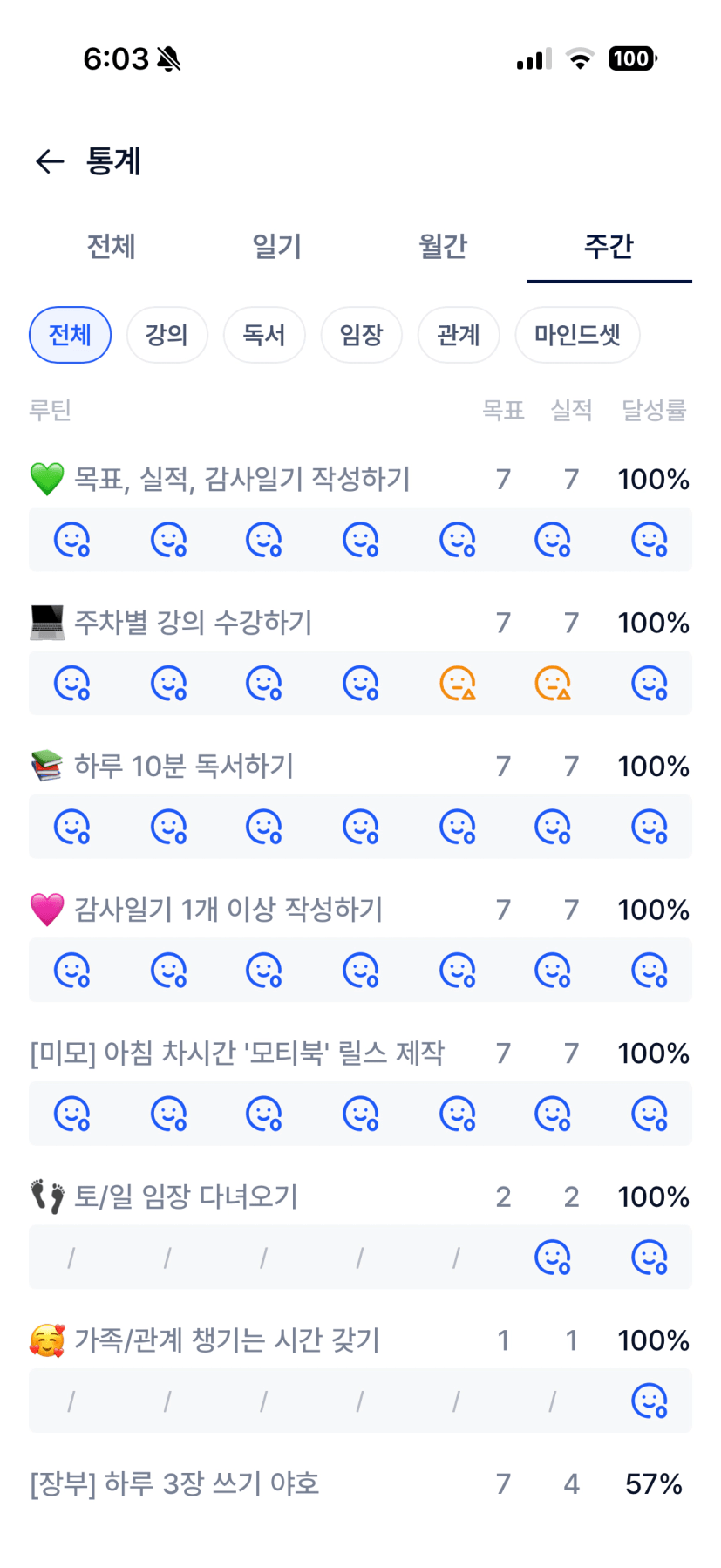The height and width of the screenshot is (1568, 721).
Task: Tap first orange warning face in 강의 수강하기 row
Action: click(x=457, y=684)
